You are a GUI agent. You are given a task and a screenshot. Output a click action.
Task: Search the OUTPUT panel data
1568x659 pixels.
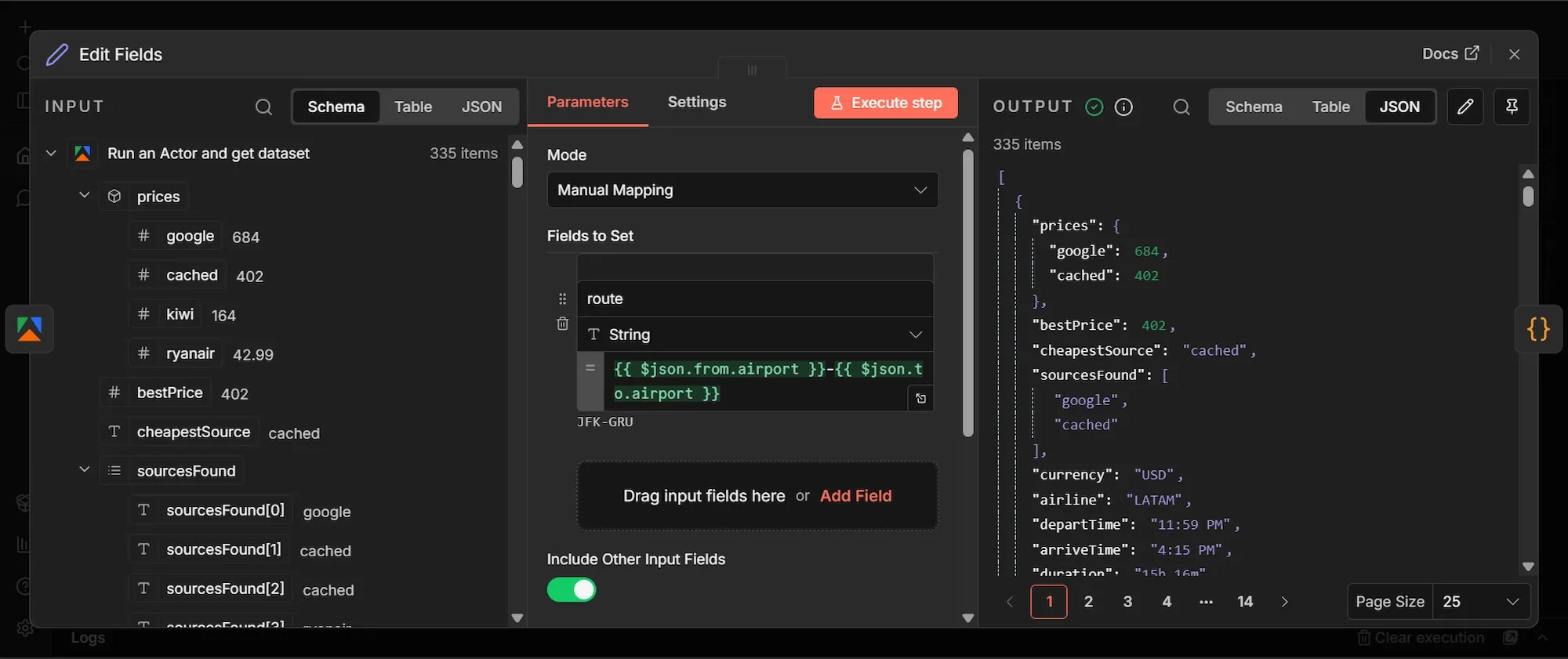(x=1181, y=107)
